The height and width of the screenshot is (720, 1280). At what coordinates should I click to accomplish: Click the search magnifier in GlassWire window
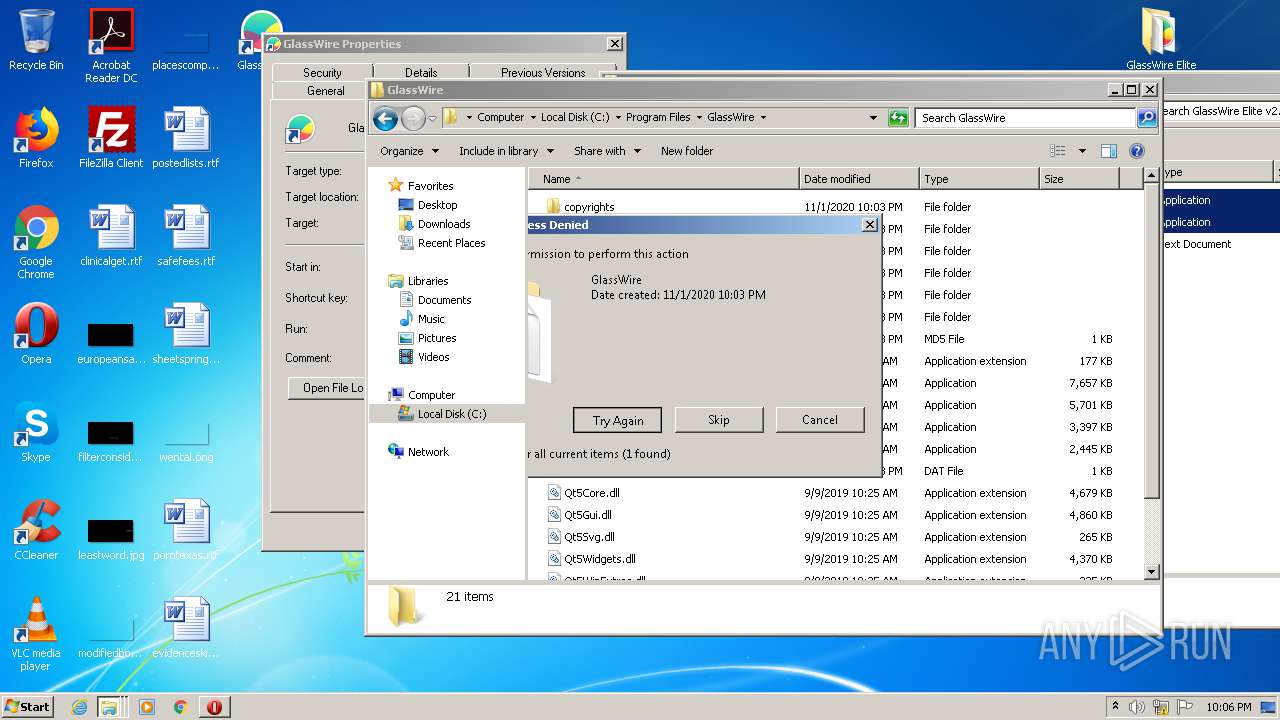pos(1147,118)
